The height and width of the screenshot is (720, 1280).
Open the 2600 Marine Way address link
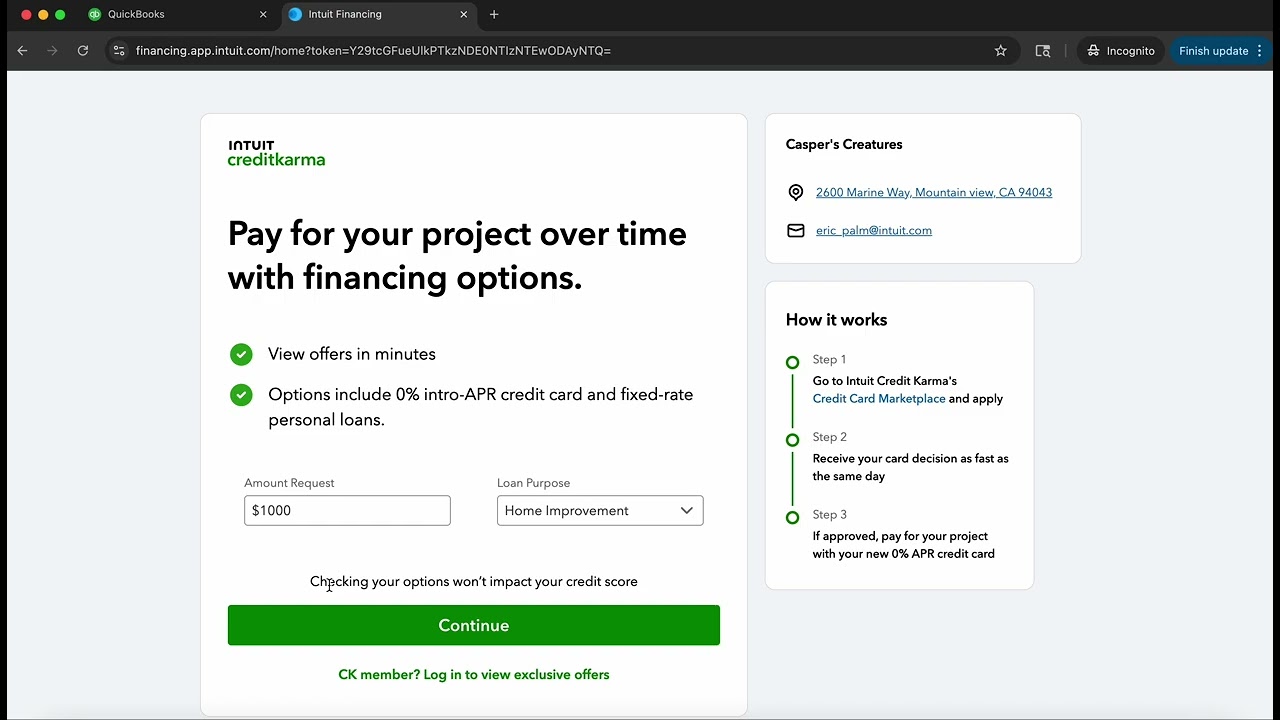pos(934,193)
